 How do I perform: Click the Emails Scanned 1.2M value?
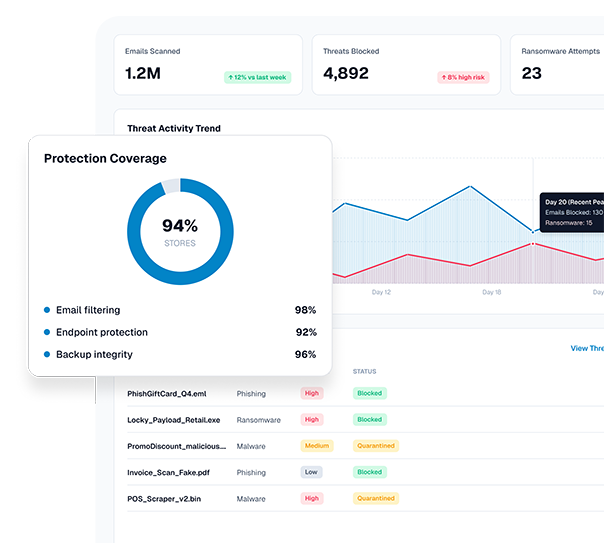(x=143, y=73)
